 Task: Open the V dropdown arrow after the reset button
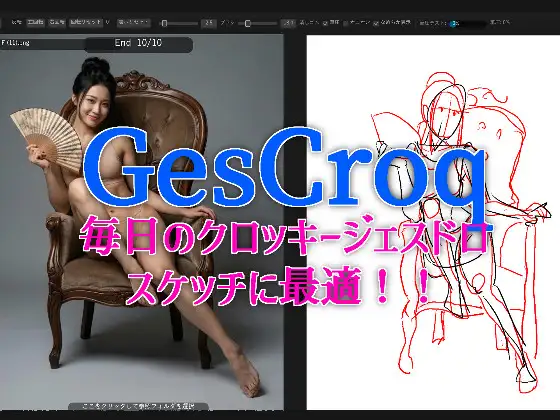click(108, 22)
